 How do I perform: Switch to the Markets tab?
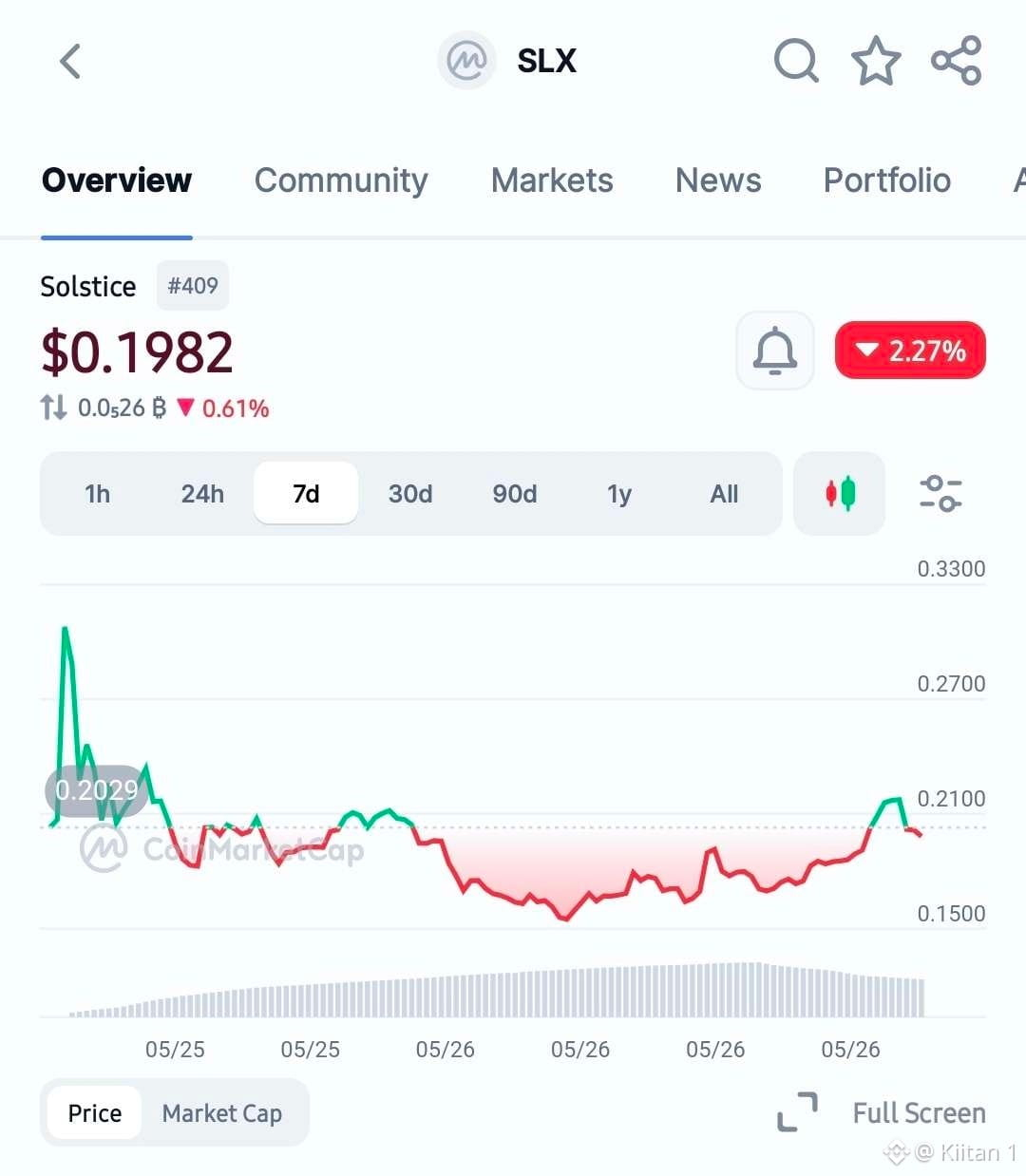point(552,180)
